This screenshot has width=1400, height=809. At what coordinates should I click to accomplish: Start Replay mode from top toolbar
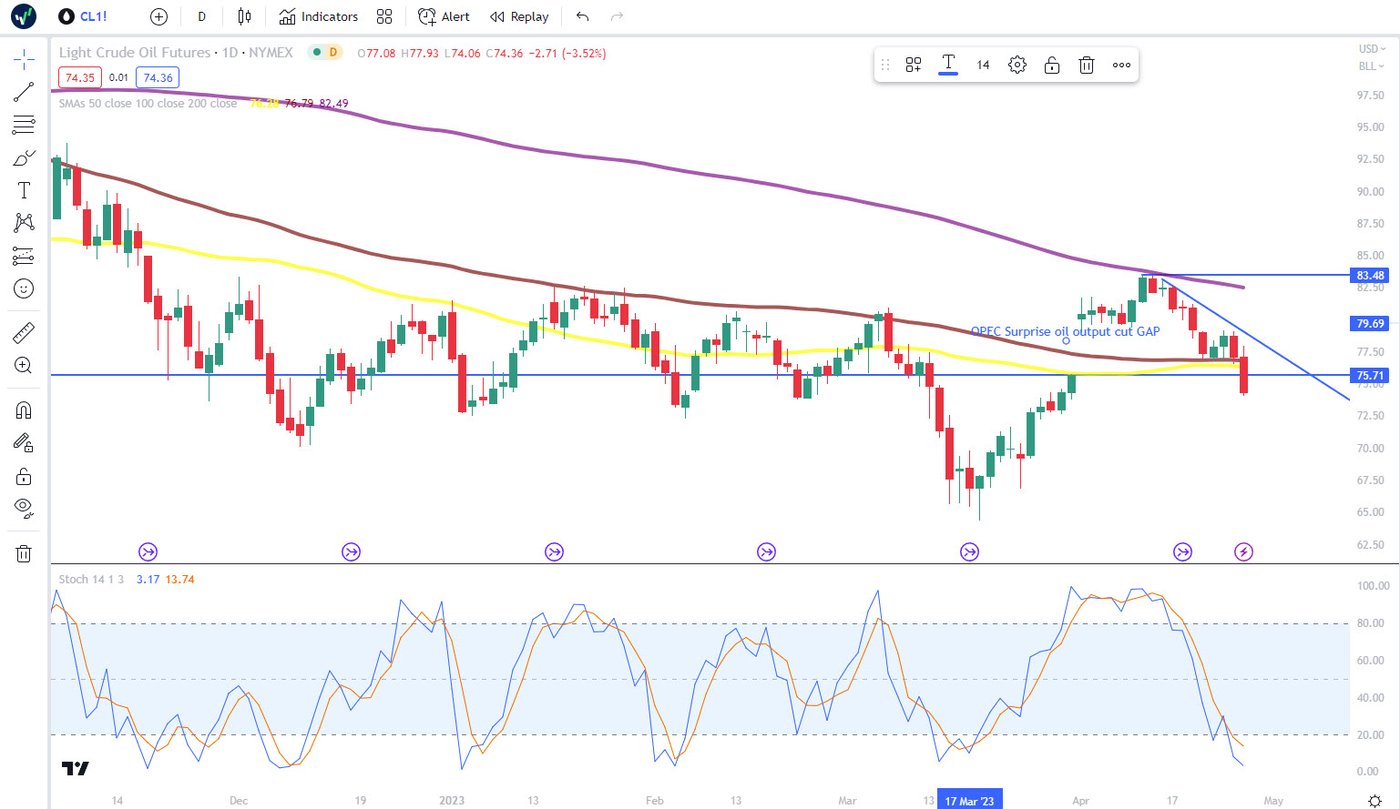(x=518, y=16)
